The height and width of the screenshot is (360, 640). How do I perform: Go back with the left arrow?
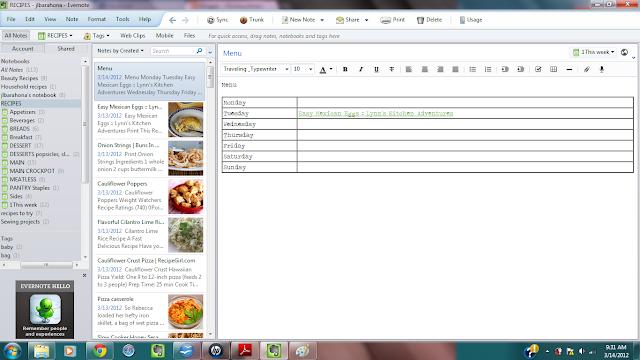173,20
